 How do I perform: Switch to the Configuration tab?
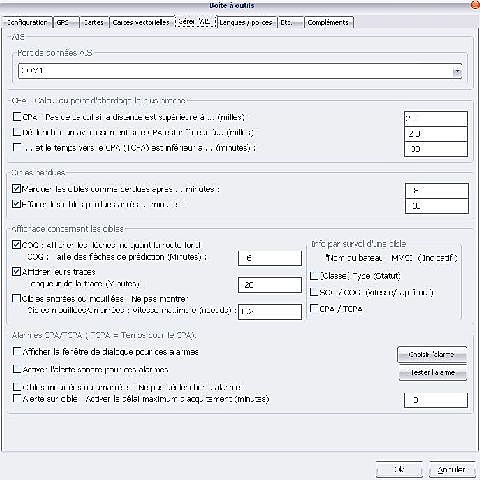tap(27, 22)
